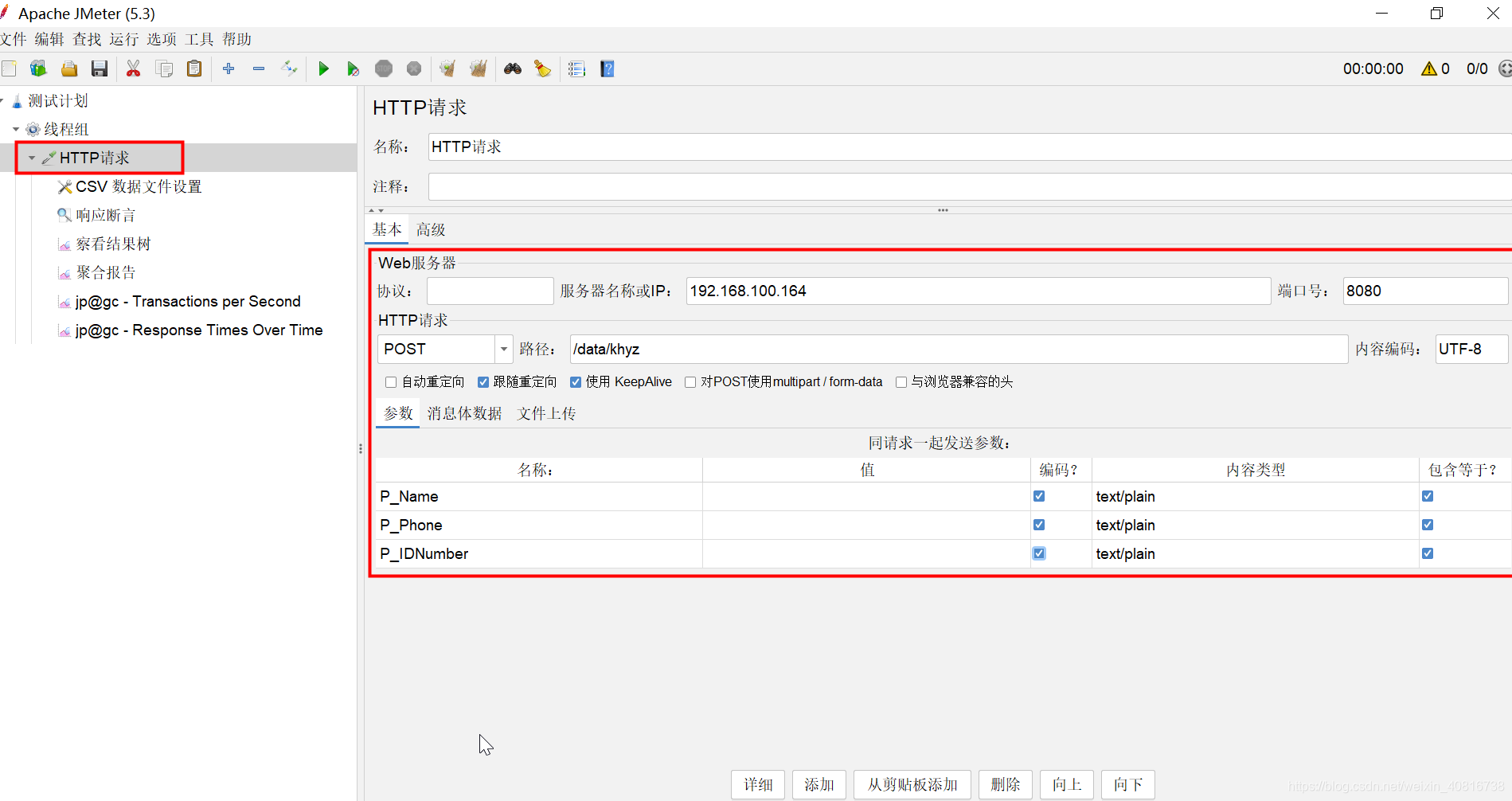Screen dimensions: 1512x801
Task: Click the 从剪贴板添加 button
Action: (912, 785)
